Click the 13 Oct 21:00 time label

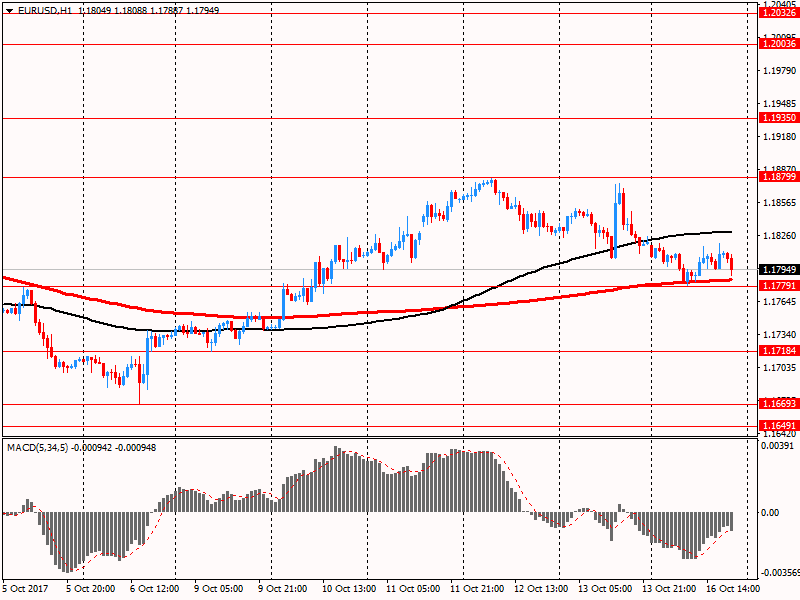pyautogui.click(x=669, y=588)
